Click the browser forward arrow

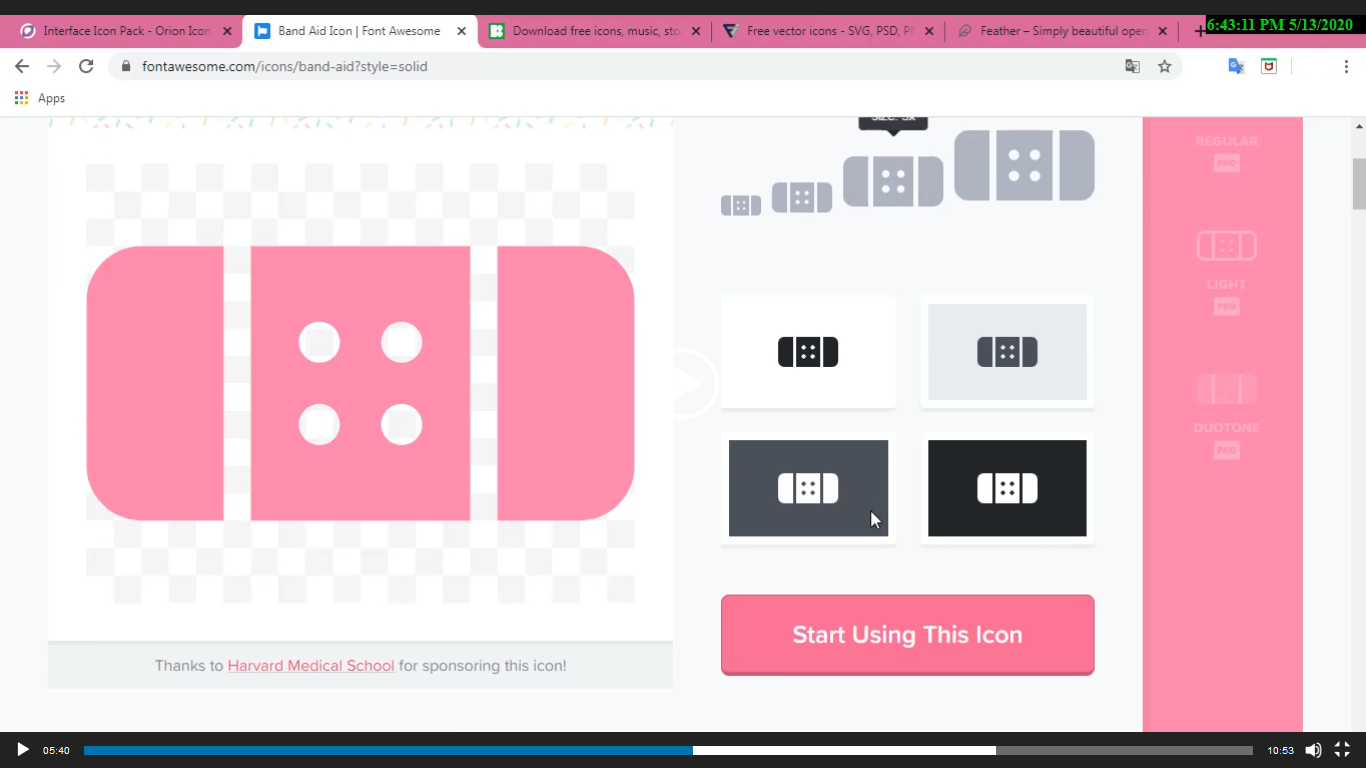pos(54,66)
